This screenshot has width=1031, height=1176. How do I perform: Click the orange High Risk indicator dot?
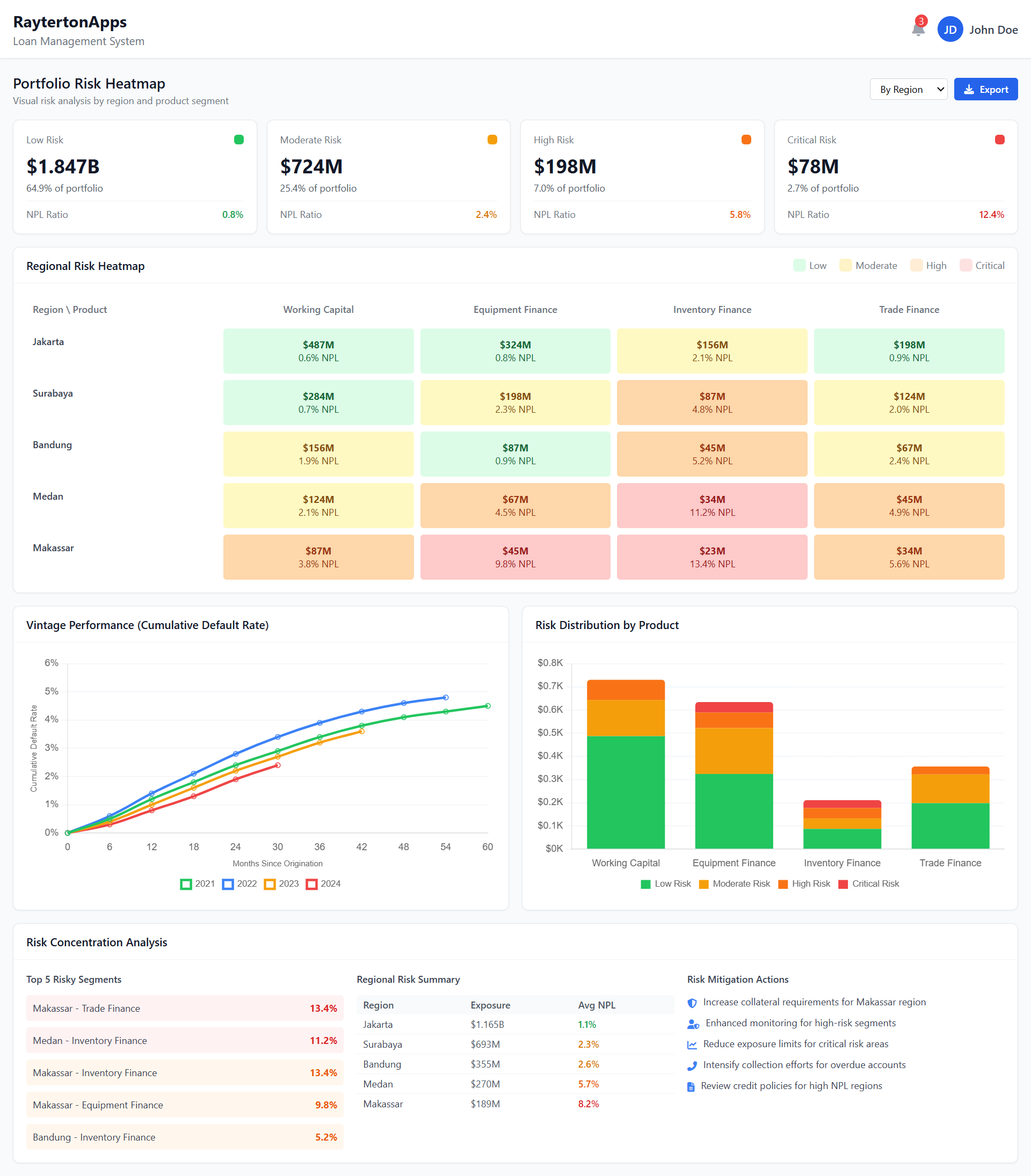click(x=746, y=139)
